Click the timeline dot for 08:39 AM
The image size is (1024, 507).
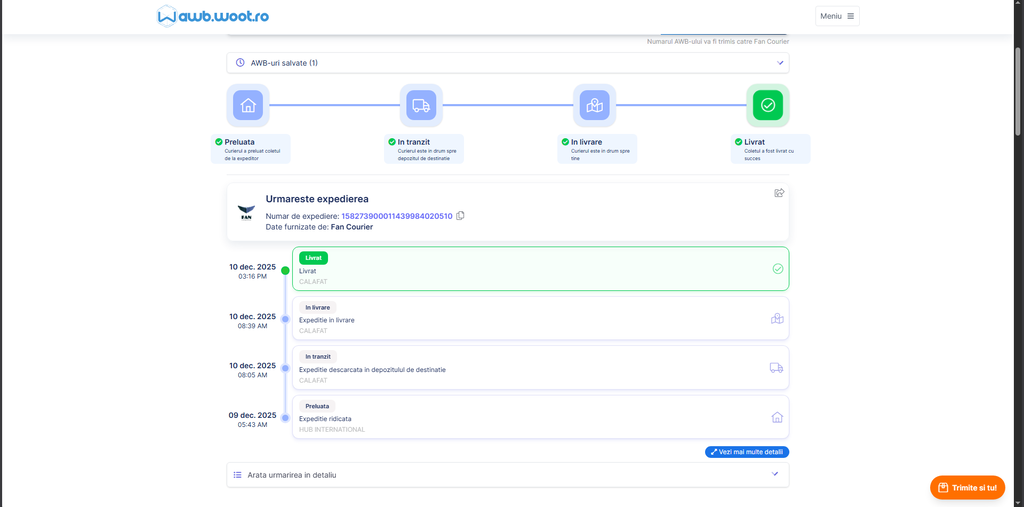(x=285, y=319)
